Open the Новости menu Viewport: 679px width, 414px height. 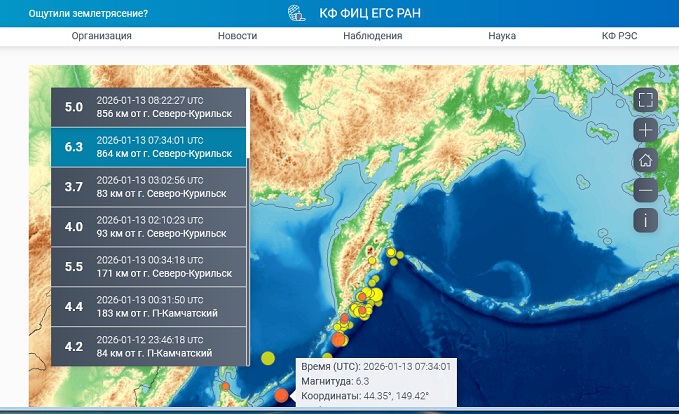[237, 36]
